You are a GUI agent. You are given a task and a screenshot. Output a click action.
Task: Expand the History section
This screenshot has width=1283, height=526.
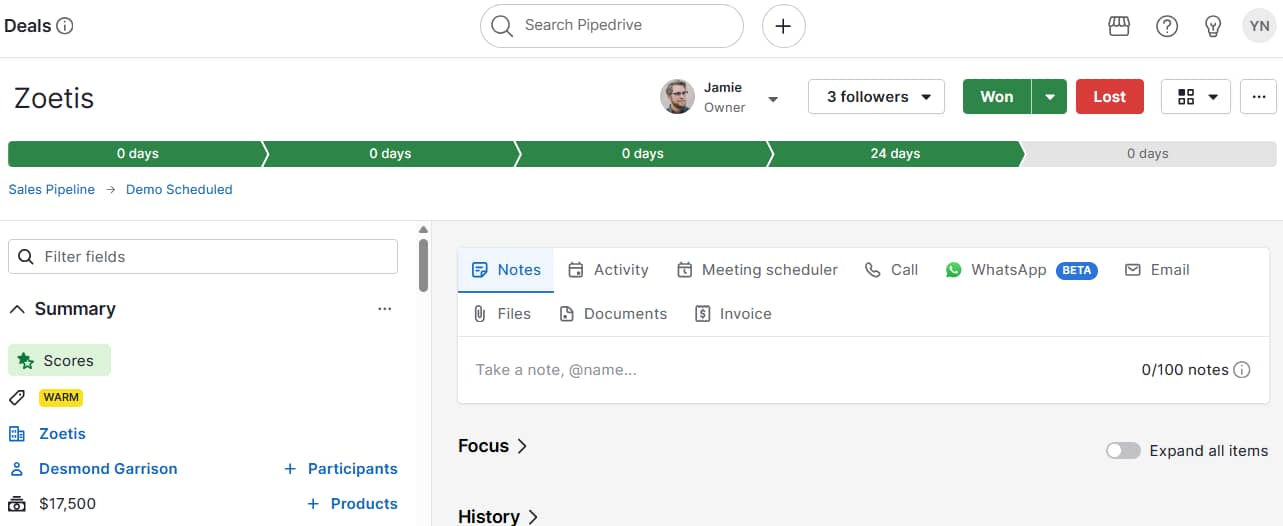[x=498, y=516]
